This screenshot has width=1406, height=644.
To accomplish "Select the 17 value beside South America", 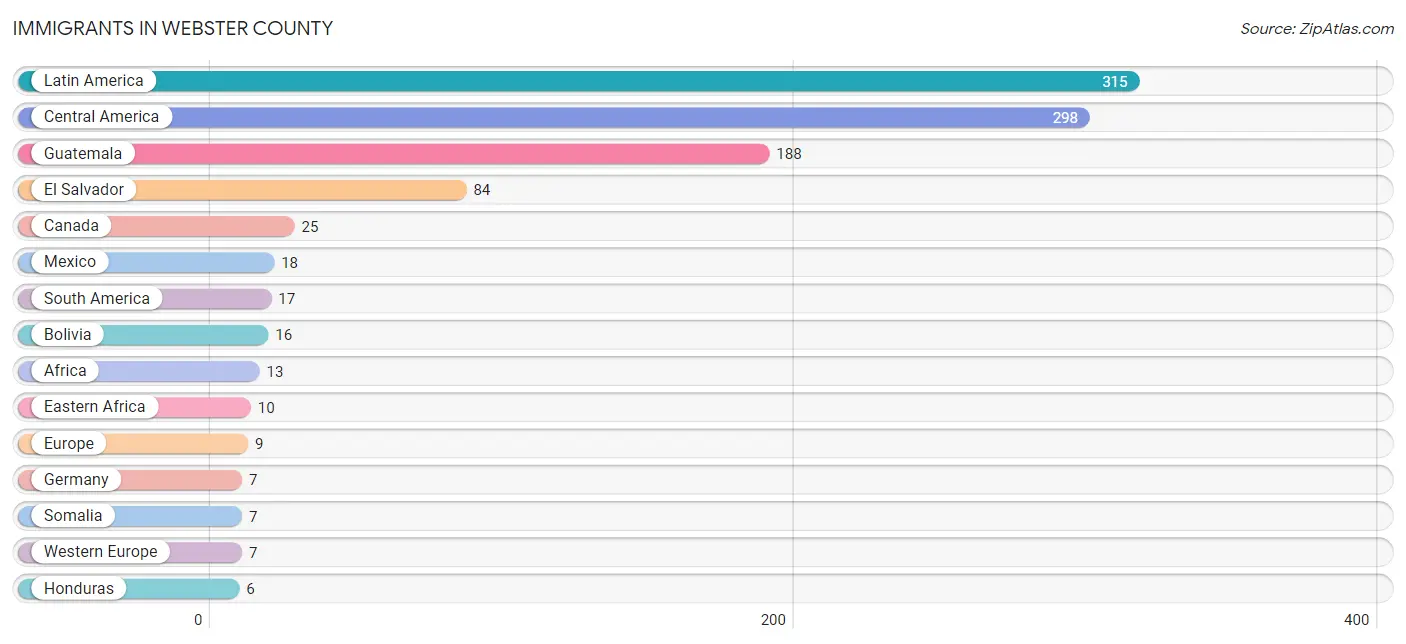I will [287, 299].
